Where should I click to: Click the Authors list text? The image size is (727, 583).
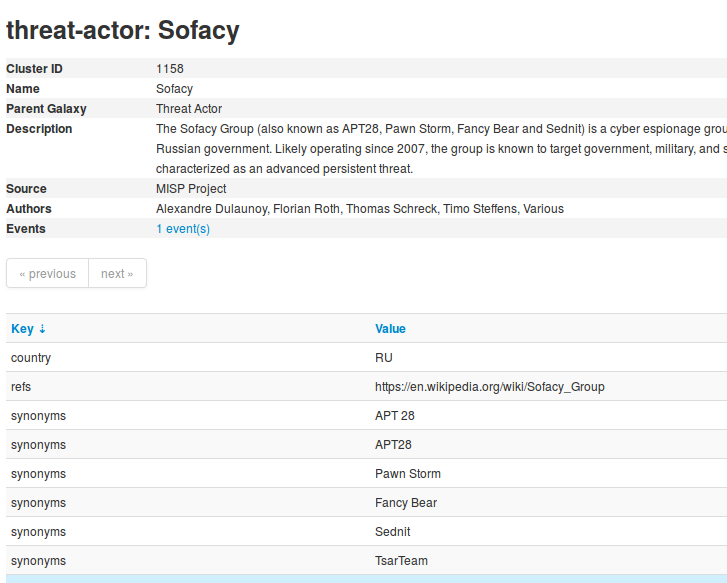360,209
